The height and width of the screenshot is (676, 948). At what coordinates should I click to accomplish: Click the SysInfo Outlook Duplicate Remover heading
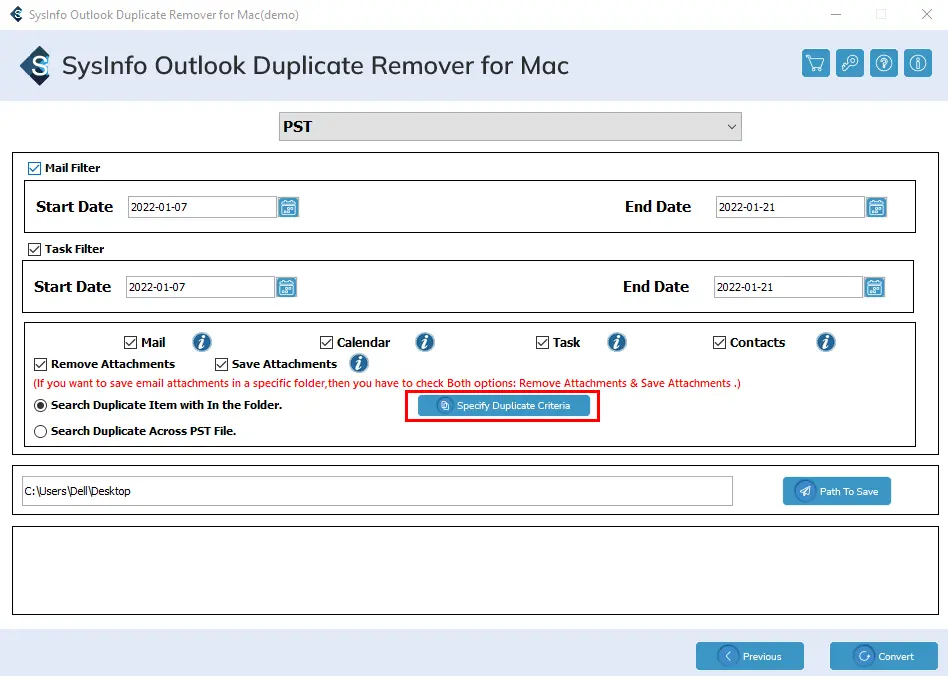pyautogui.click(x=315, y=65)
